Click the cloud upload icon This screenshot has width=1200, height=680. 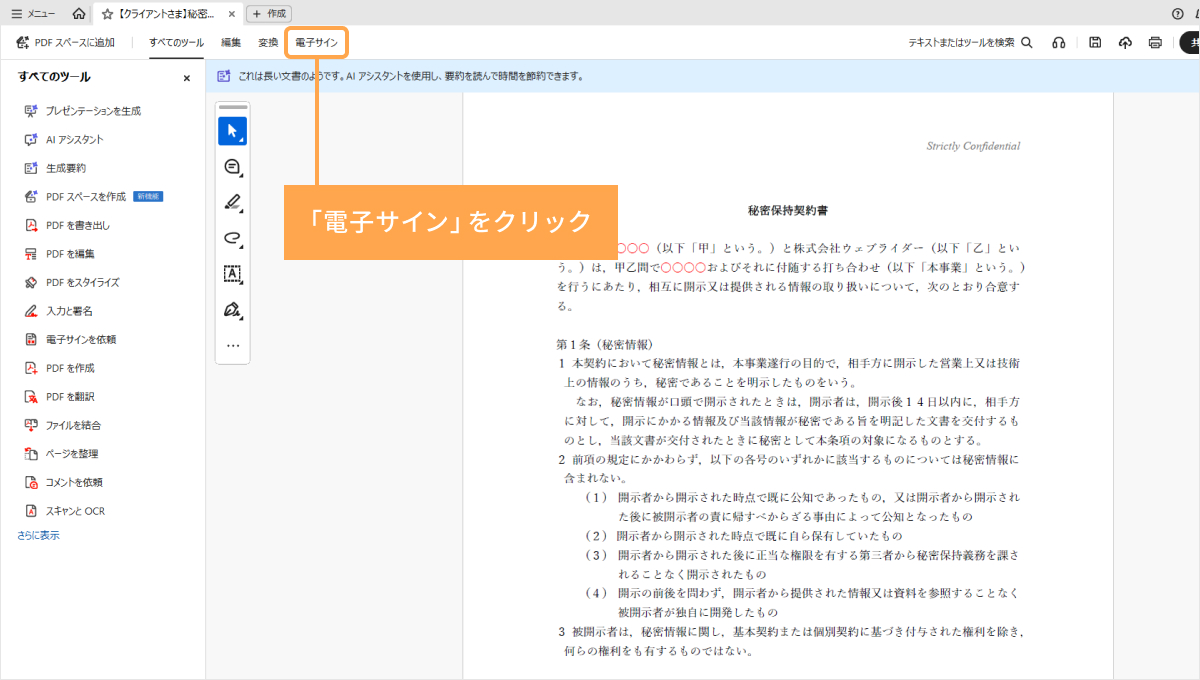(x=1125, y=43)
